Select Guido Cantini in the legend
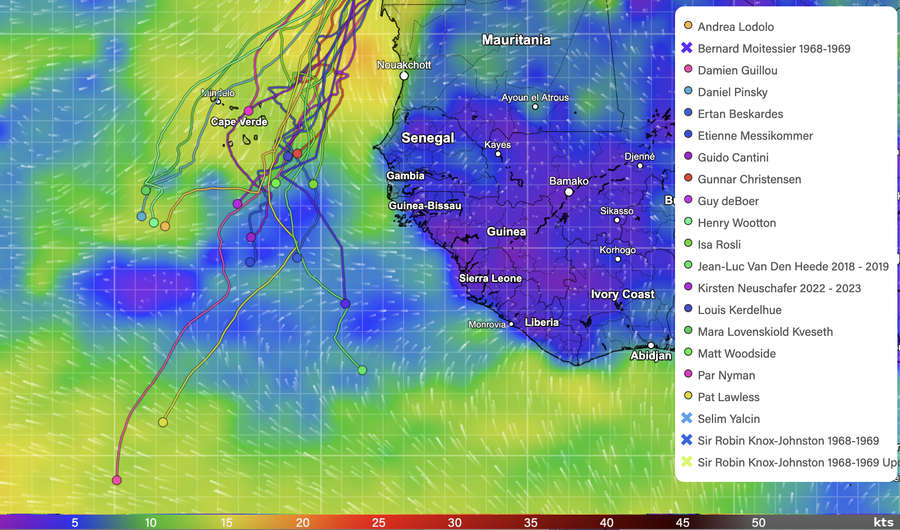Image resolution: width=900 pixels, height=530 pixels. click(x=732, y=157)
